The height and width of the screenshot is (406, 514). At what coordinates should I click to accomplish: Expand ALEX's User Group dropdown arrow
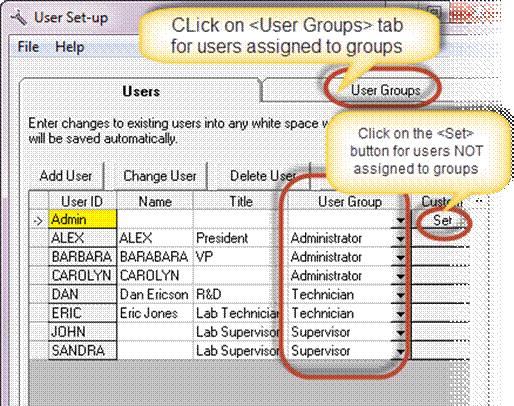click(400, 239)
